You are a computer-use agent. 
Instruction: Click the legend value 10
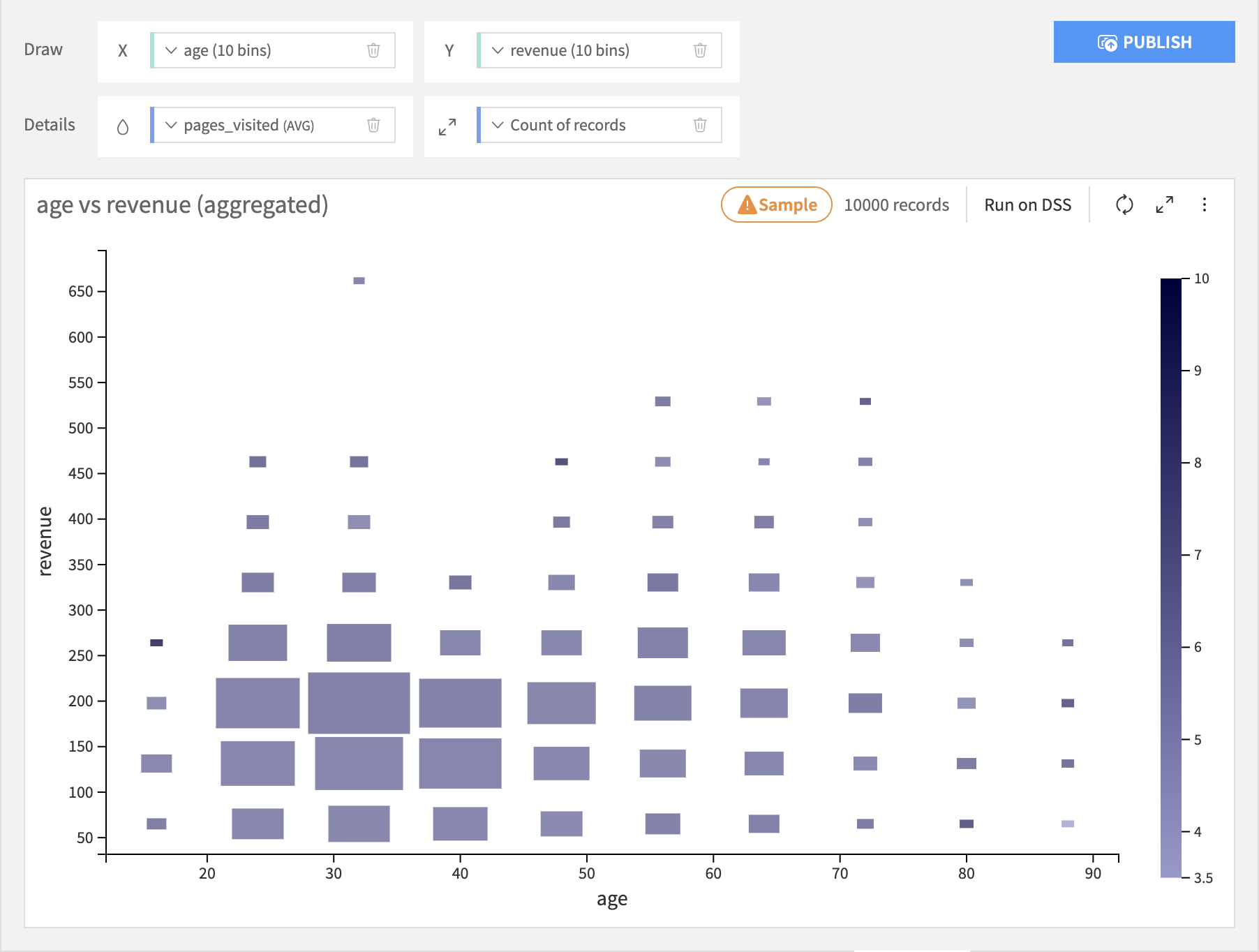pos(1202,278)
